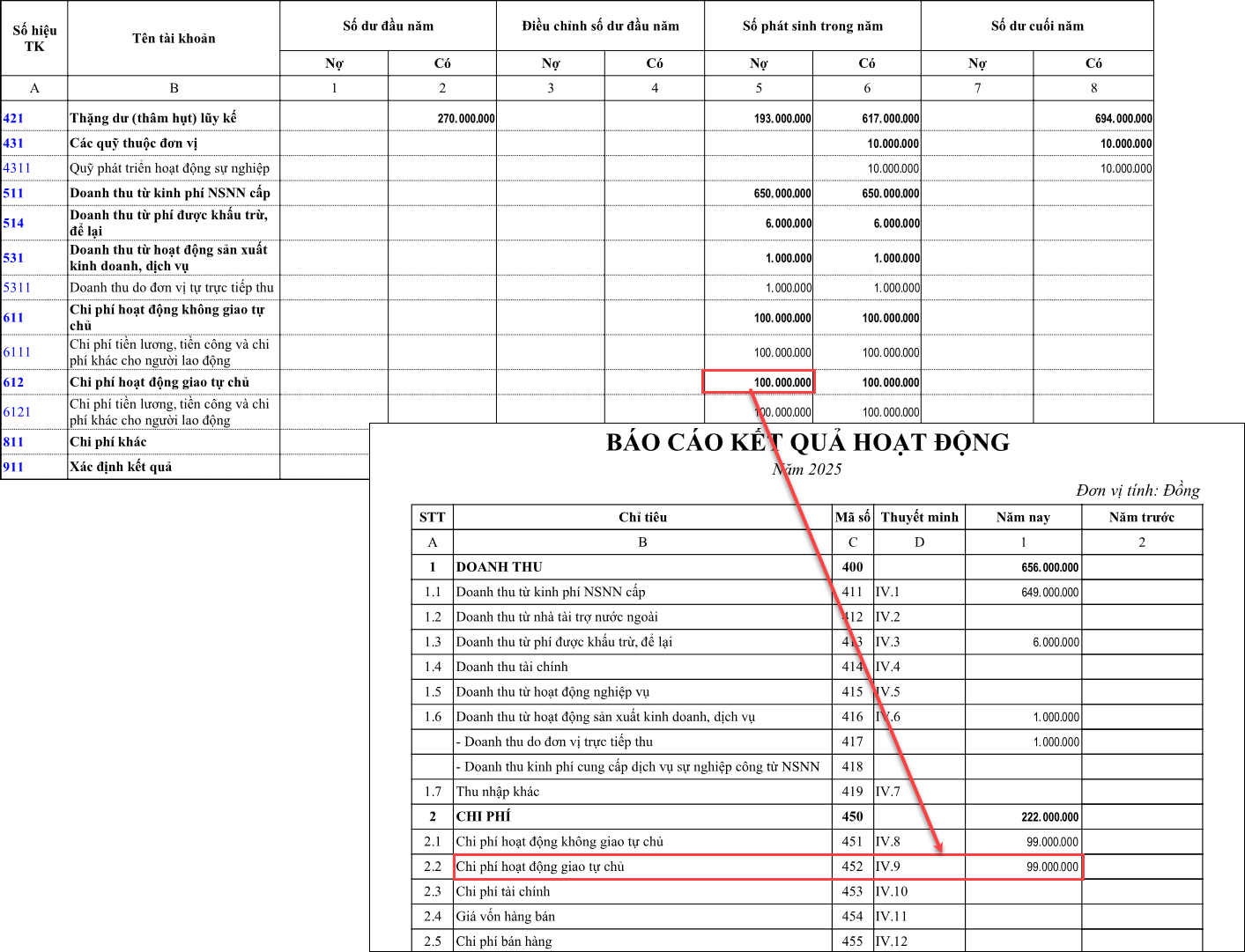Select the 'DOANH THU' row in the report
This screenshot has height=952, width=1245.
500,567
